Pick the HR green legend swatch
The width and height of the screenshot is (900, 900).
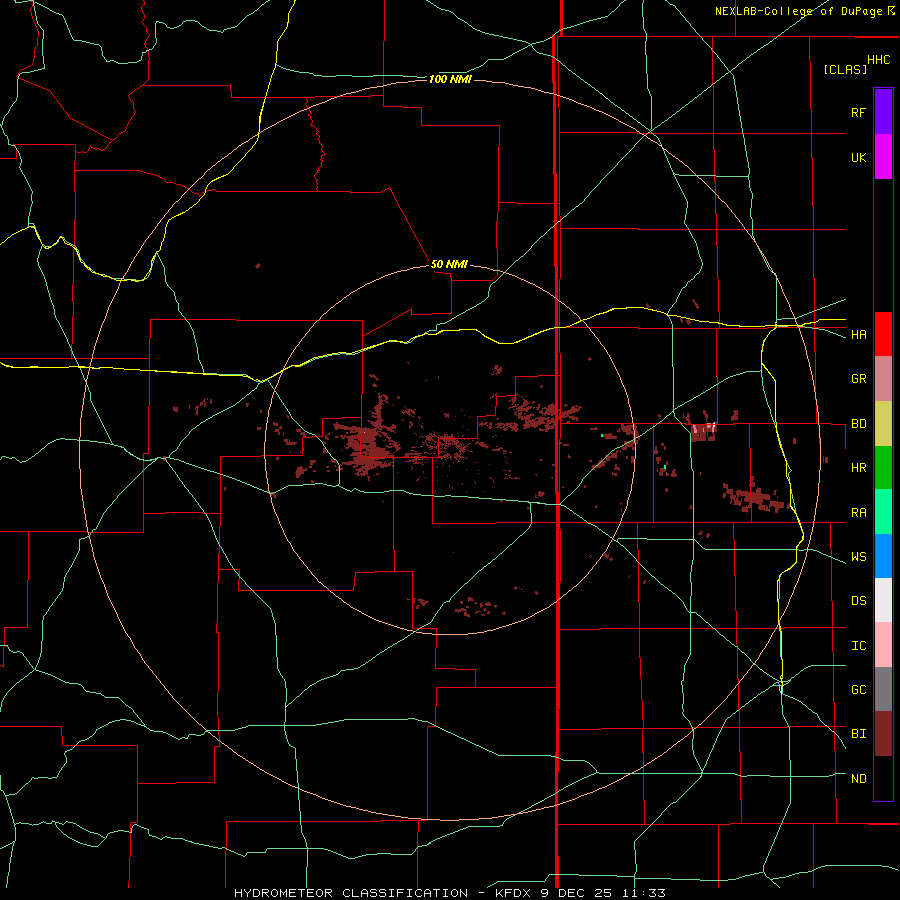tap(883, 468)
